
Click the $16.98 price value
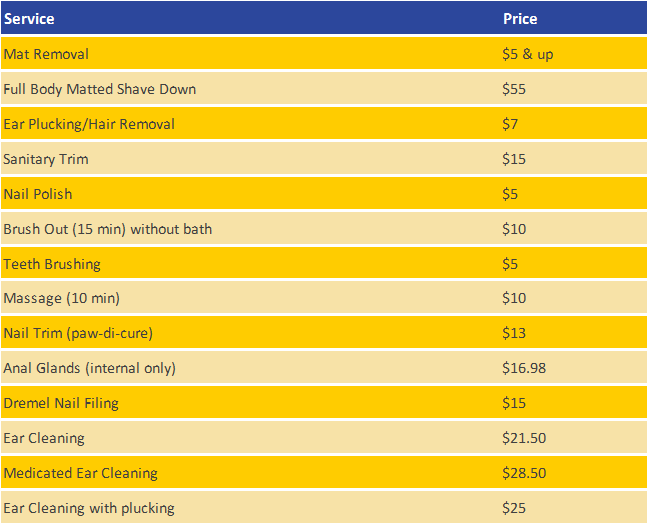pos(524,368)
